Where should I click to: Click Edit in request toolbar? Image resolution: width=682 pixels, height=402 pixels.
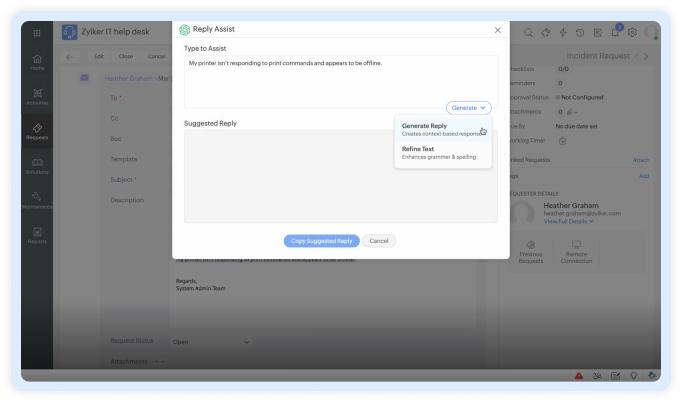99,57
